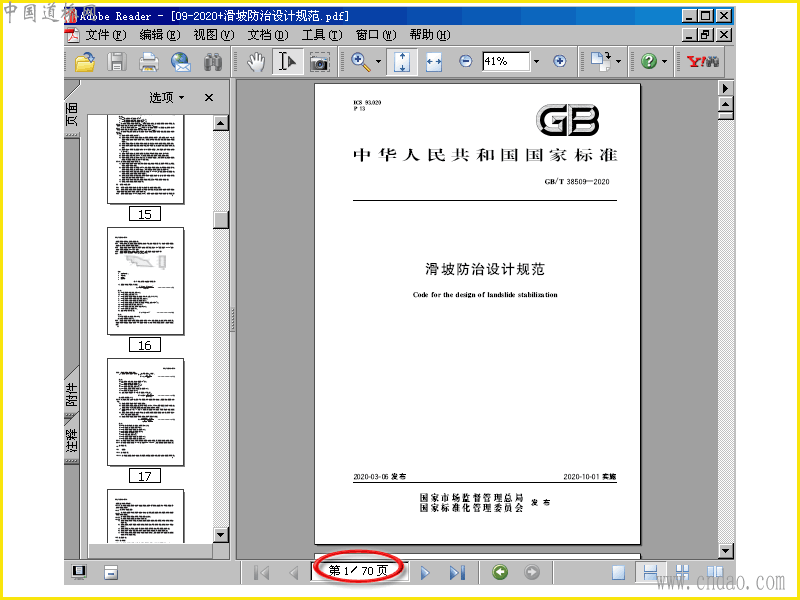
Task: Click the page number field 第1/70页
Action: (359, 570)
